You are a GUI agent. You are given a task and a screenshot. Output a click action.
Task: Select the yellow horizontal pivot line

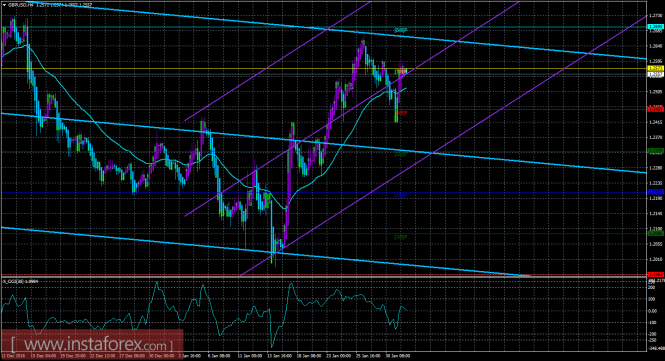point(323,68)
